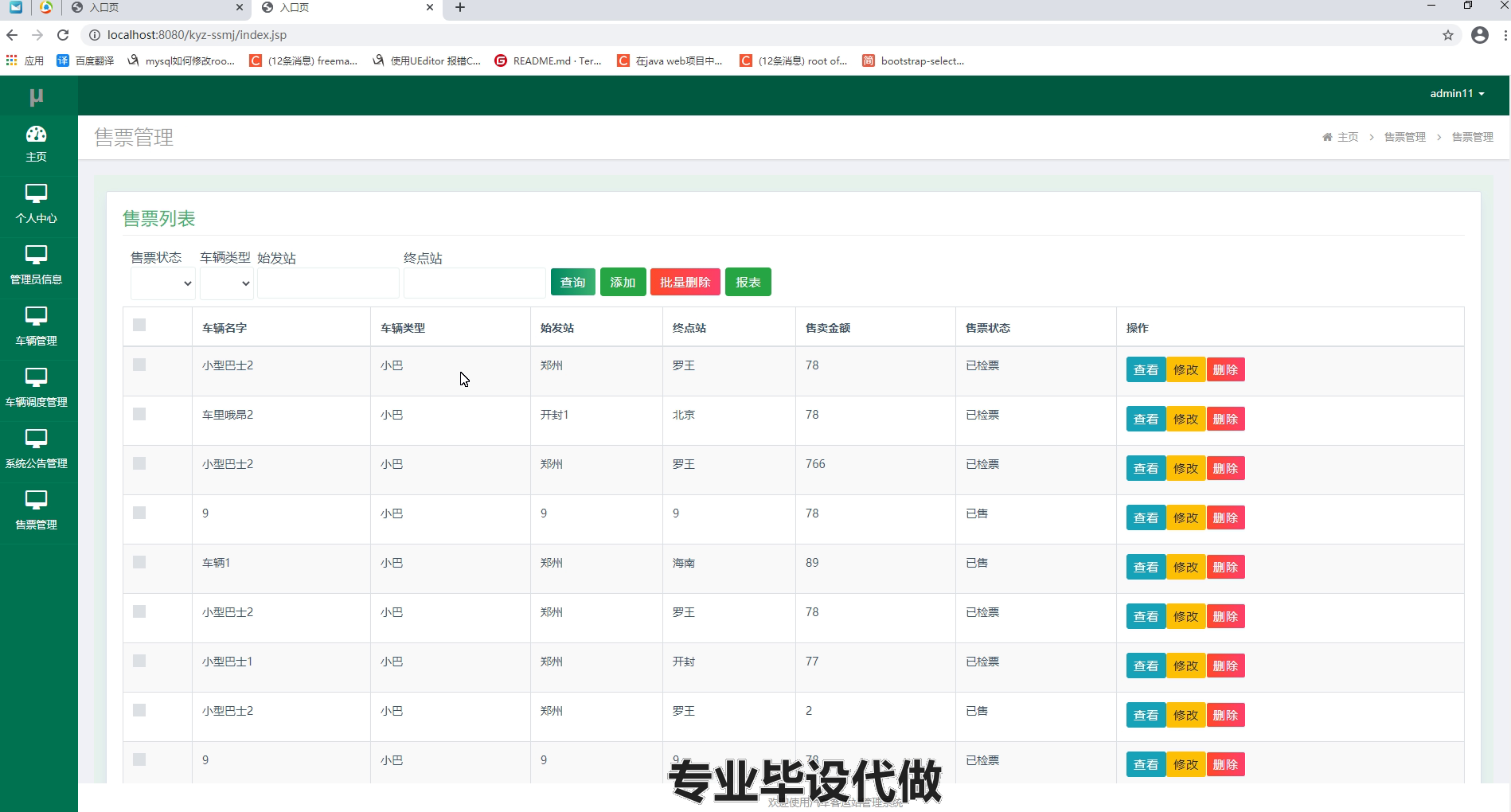Click the home icon in breadcrumb
Image resolution: width=1511 pixels, height=812 pixels.
(1327, 137)
